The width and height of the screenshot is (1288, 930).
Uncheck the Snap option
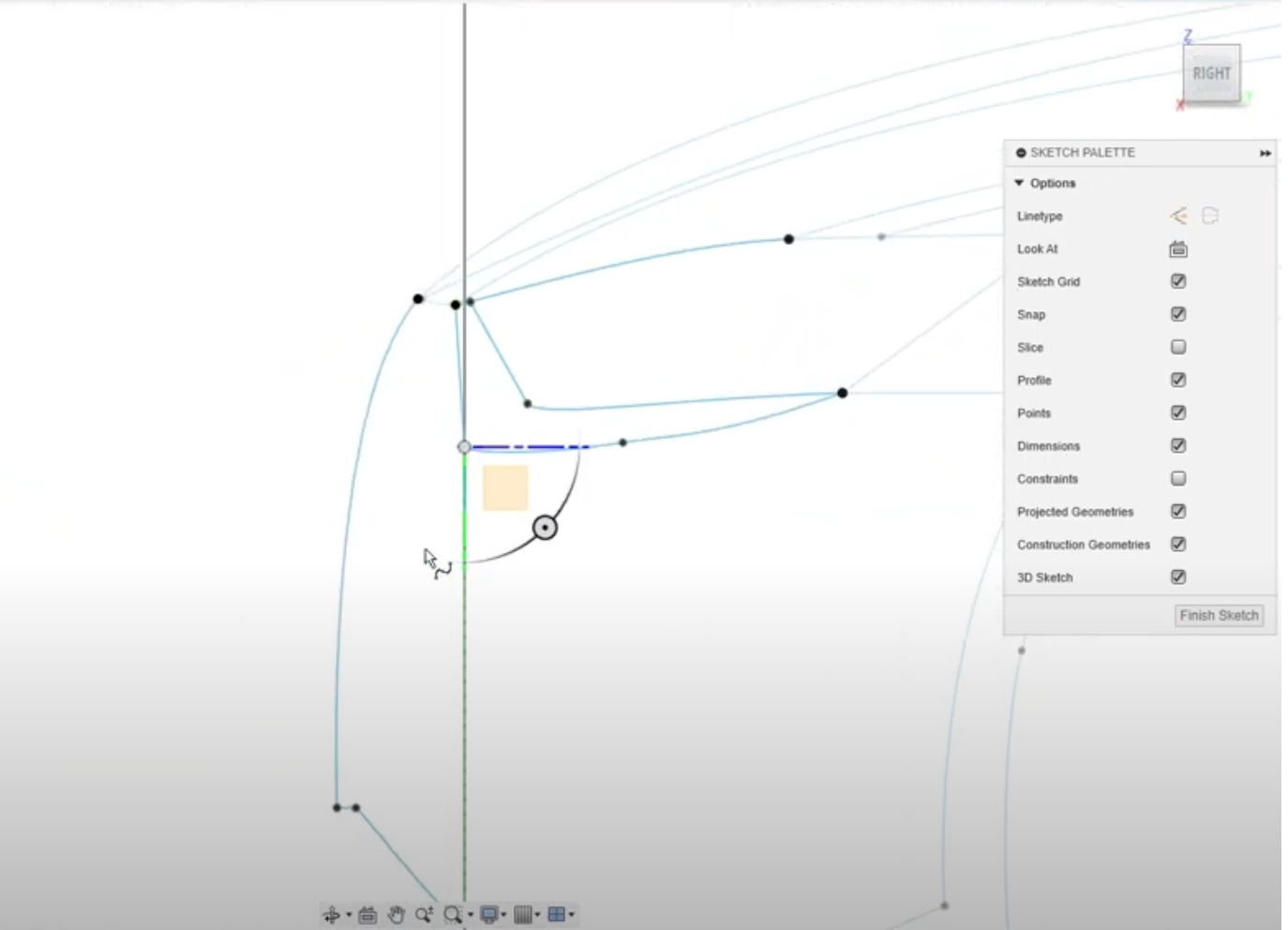[1178, 314]
